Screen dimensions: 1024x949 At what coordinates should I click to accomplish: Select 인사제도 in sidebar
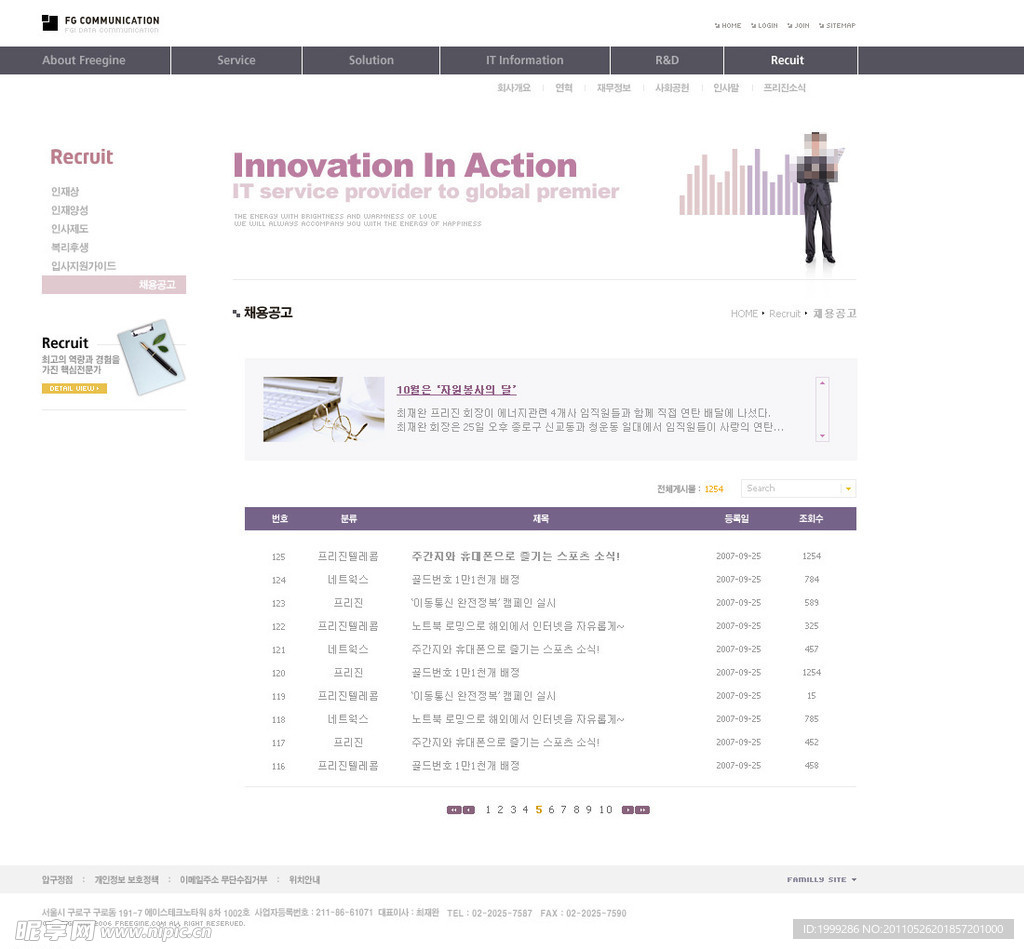point(69,229)
